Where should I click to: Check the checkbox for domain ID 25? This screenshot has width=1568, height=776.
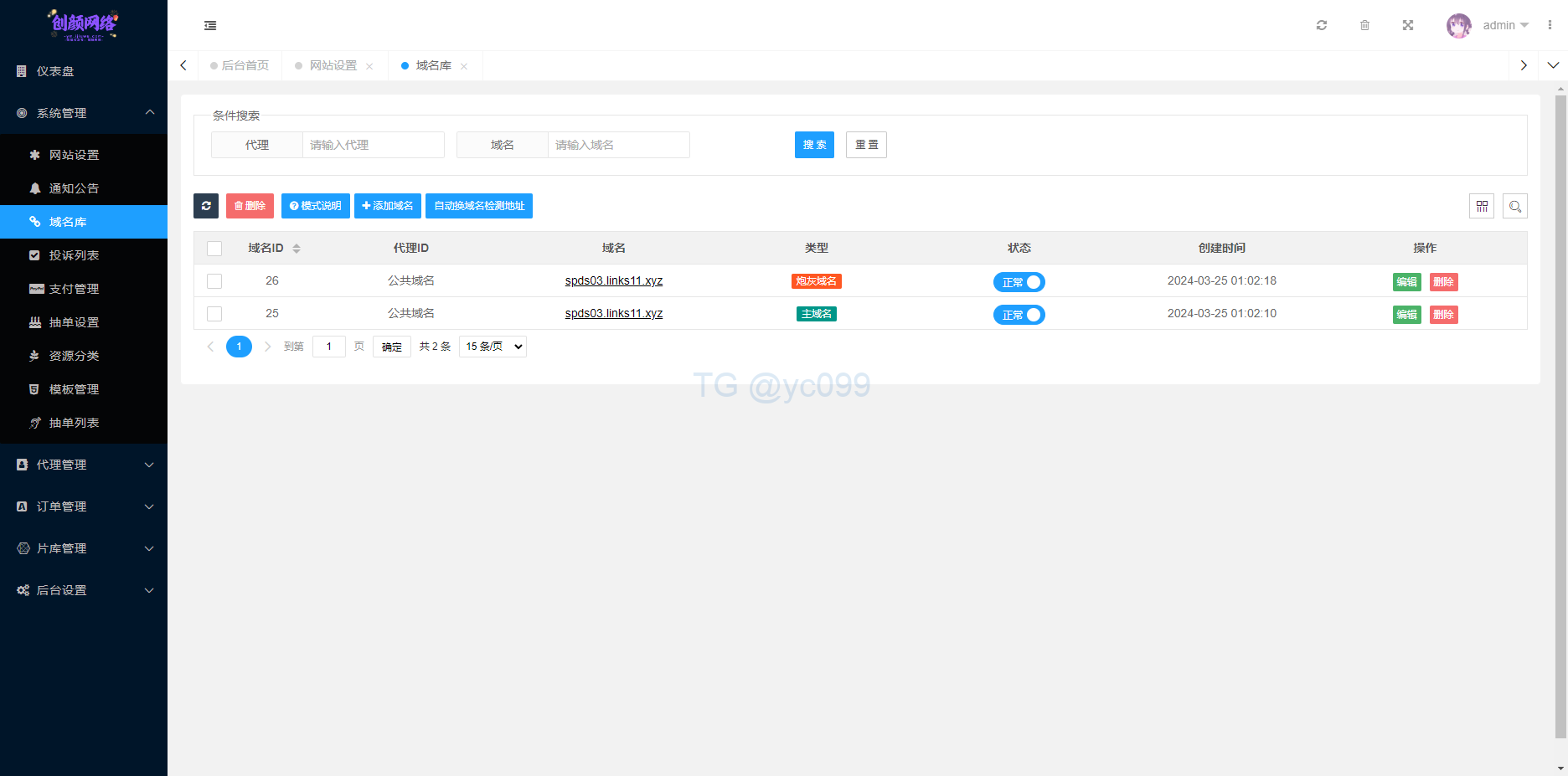point(214,314)
